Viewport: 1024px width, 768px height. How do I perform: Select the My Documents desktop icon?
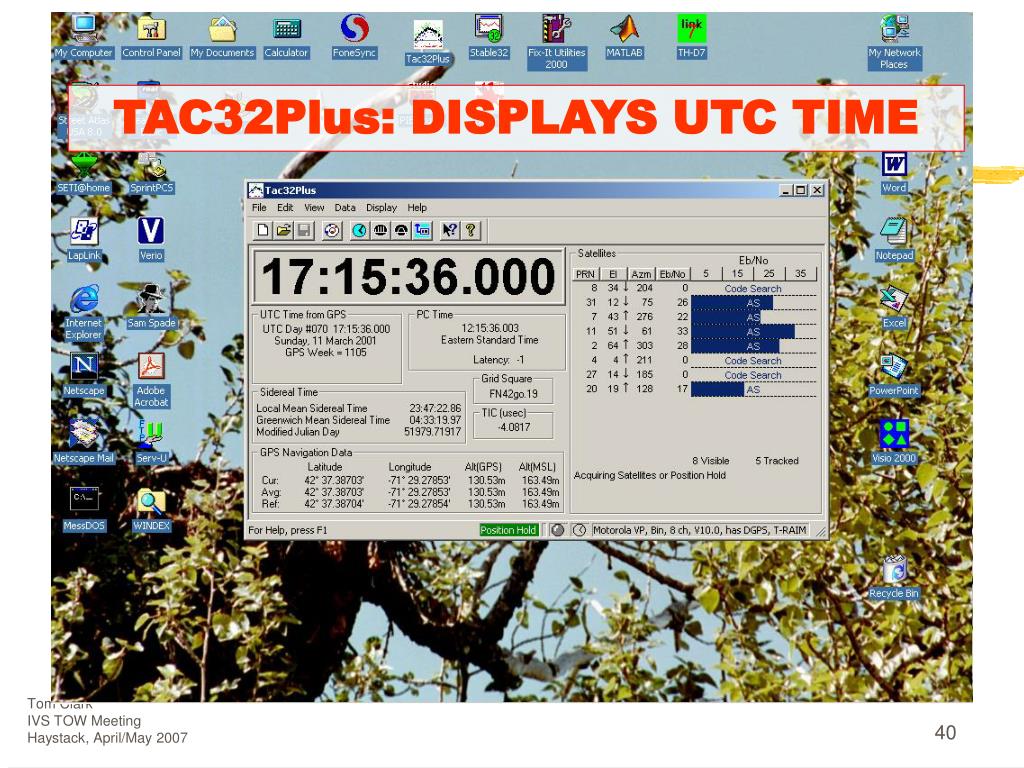tap(222, 37)
